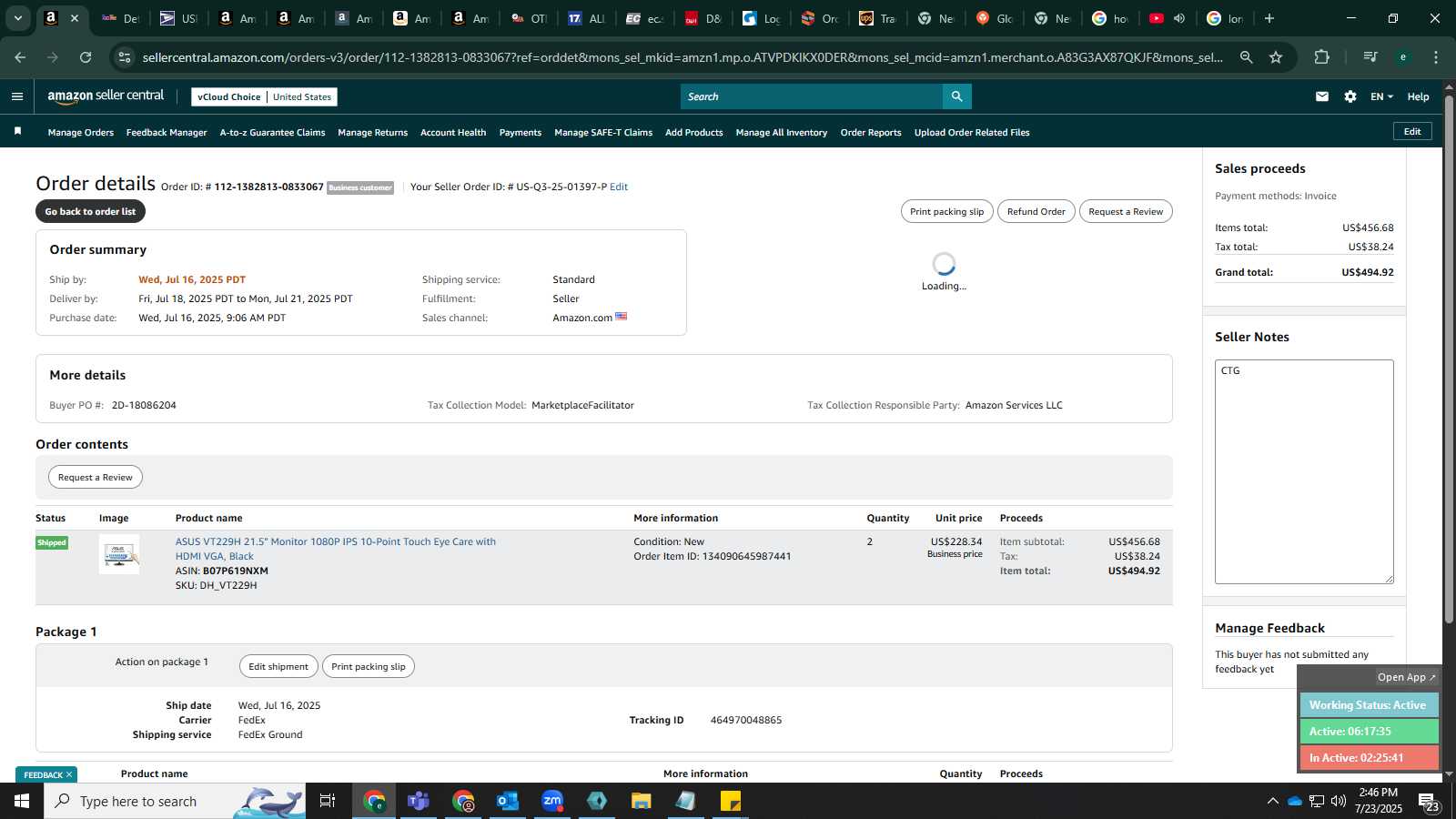
Task: Click the page vertical scrollbar
Action: coord(1449,359)
